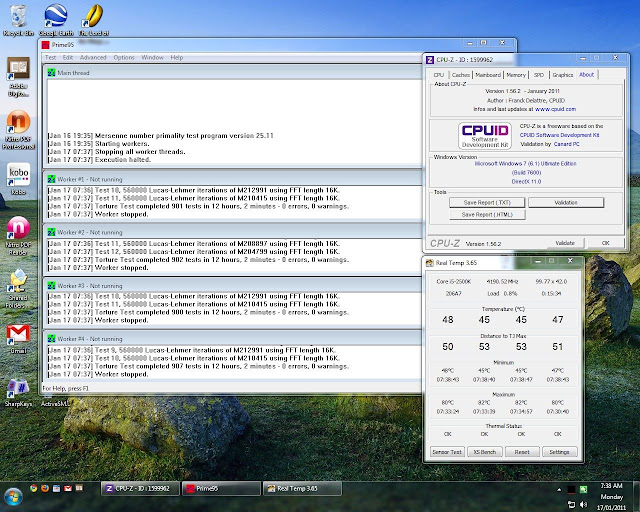Open the Test menu in Prime95
The width and height of the screenshot is (640, 512).
(50, 58)
